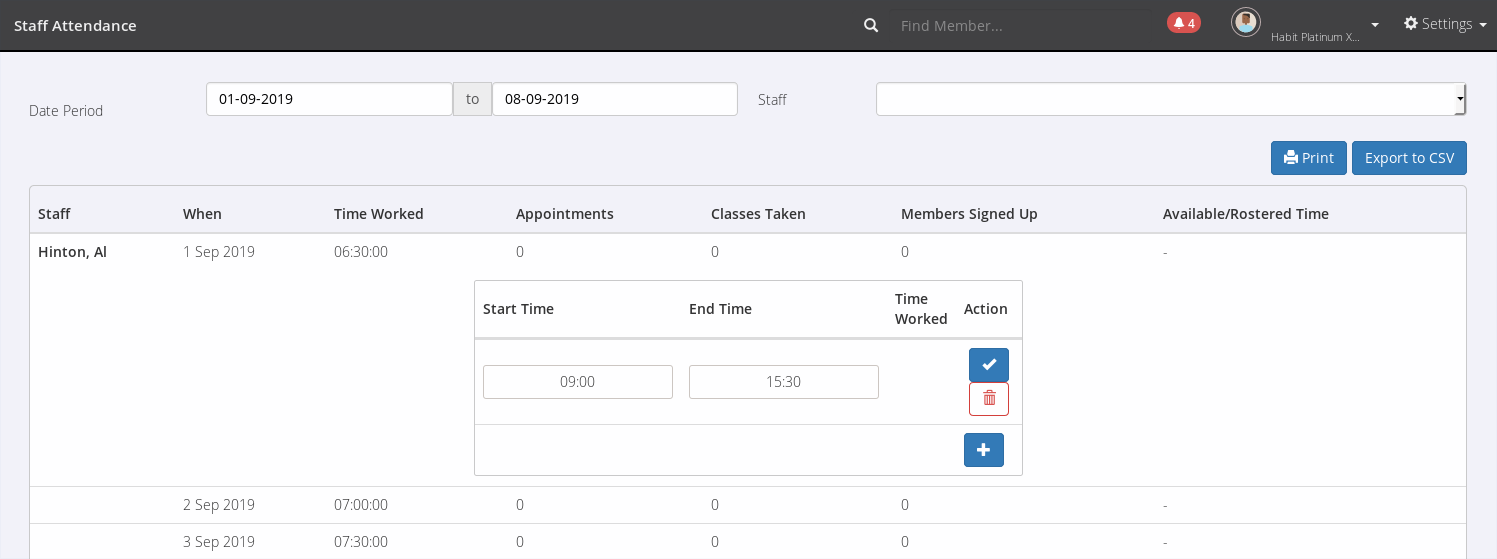Add new time entry with plus button

tap(983, 450)
